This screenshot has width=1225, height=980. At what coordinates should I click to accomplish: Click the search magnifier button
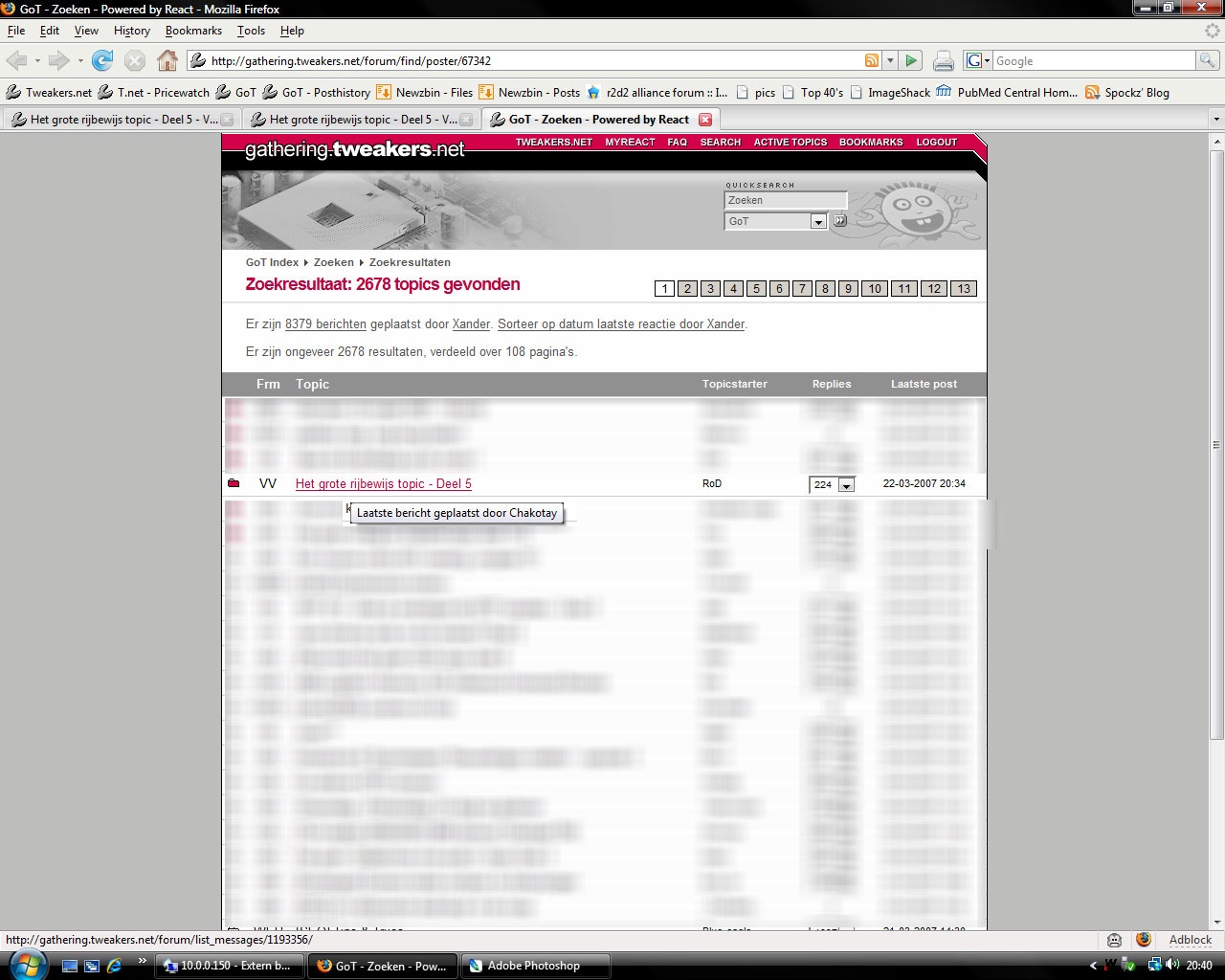[1208, 61]
